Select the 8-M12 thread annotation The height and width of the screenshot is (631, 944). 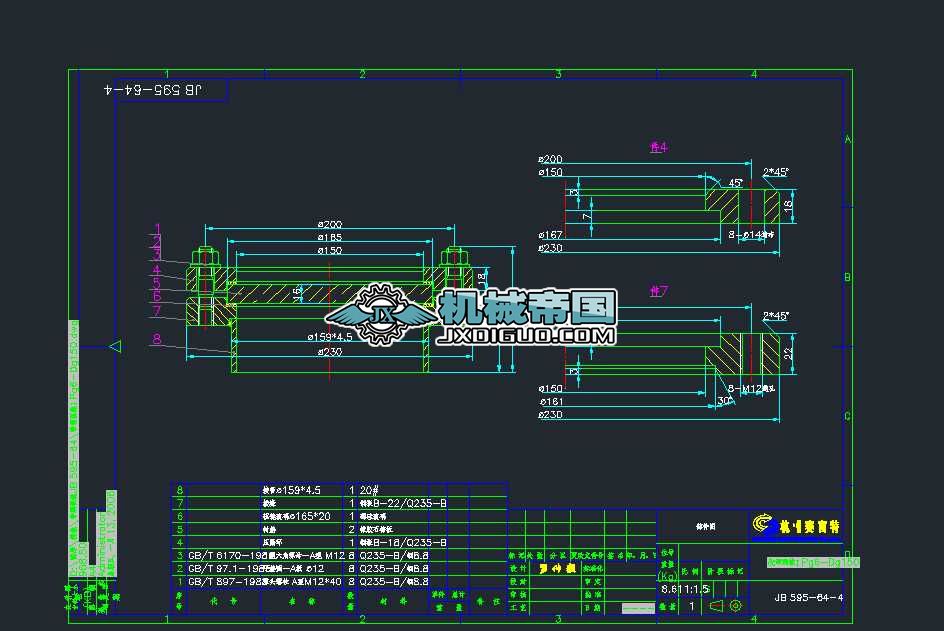coord(756,387)
